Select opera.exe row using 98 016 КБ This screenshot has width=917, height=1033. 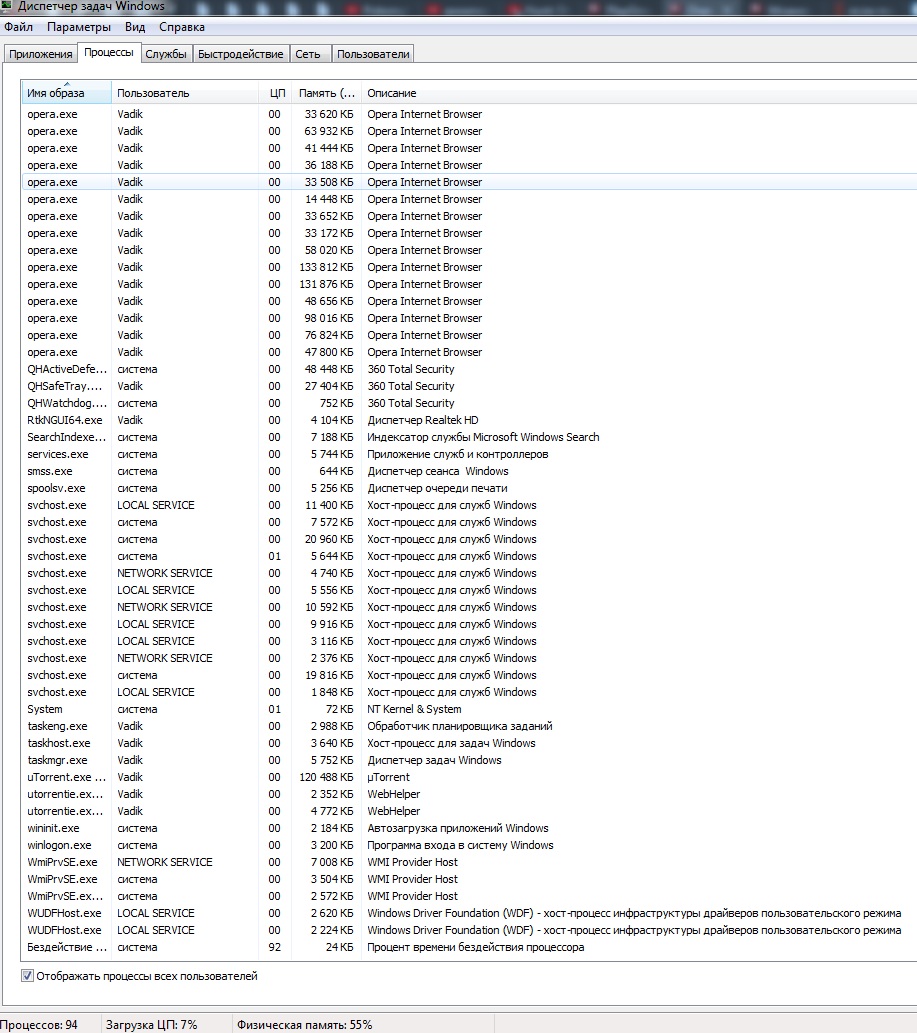coord(469,318)
